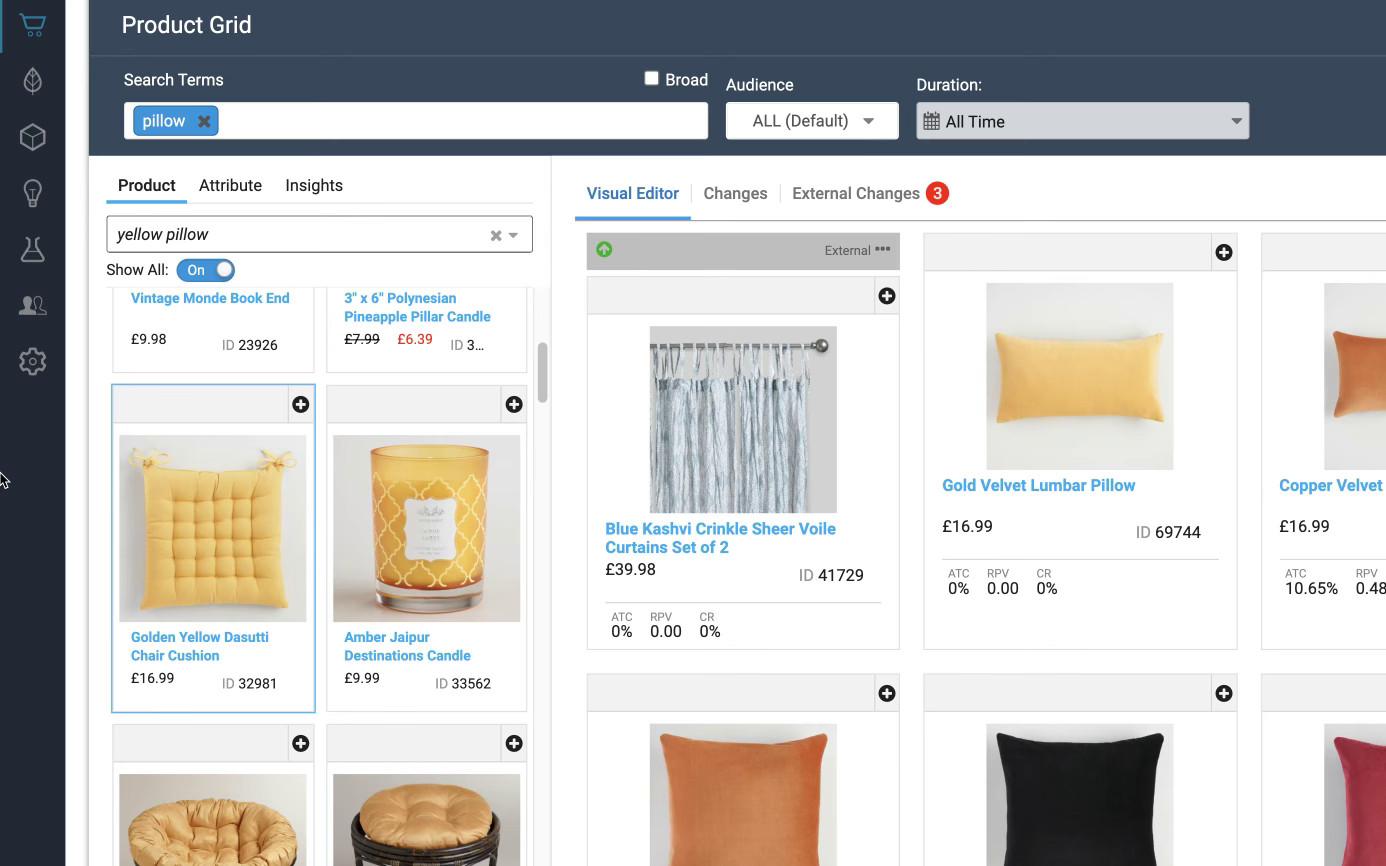
Task: Switch to the Attribute tab
Action: tap(230, 185)
